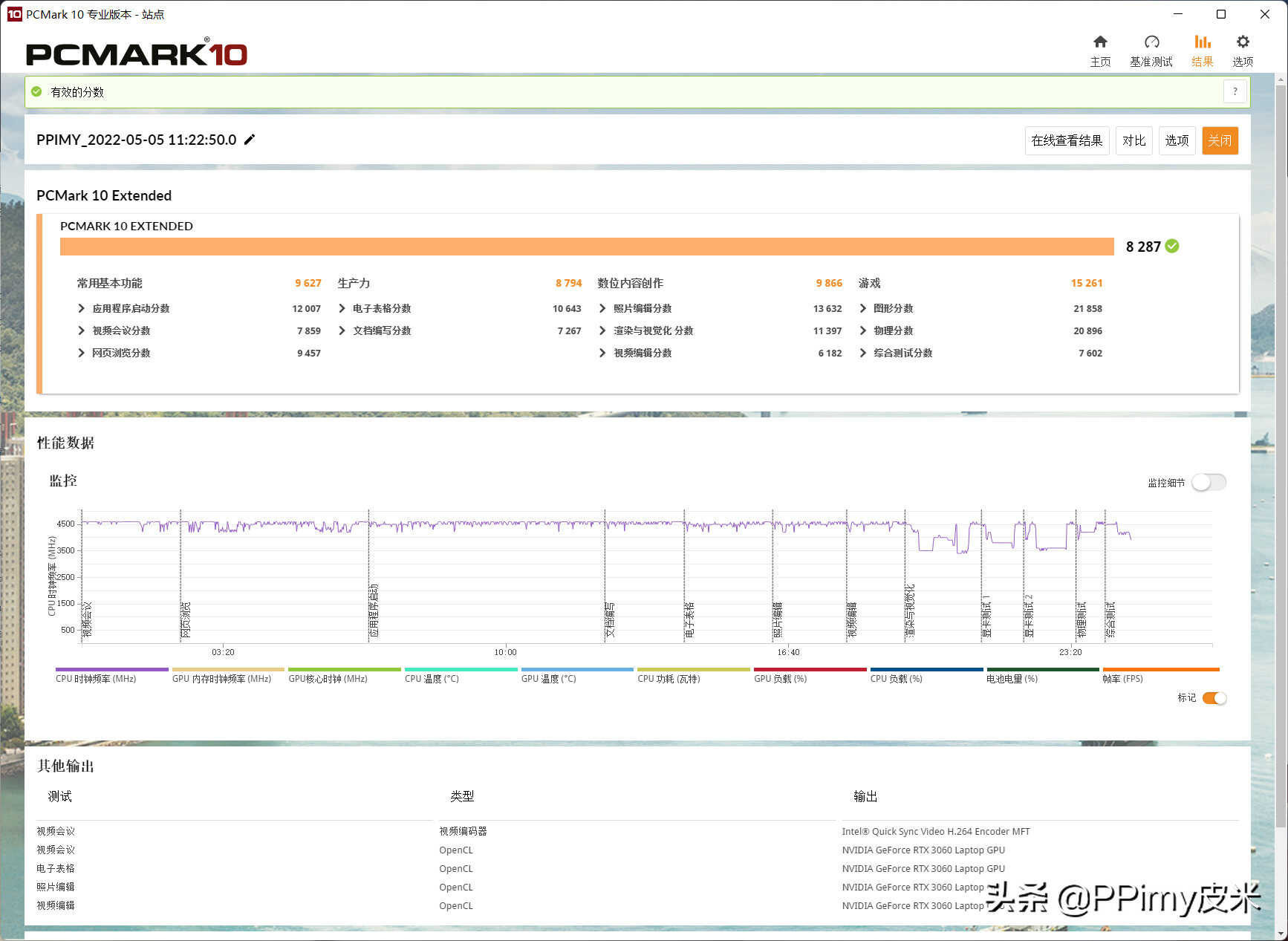Open the 基准测试 benchmark gauge icon
This screenshot has height=941, width=1288.
(1151, 42)
